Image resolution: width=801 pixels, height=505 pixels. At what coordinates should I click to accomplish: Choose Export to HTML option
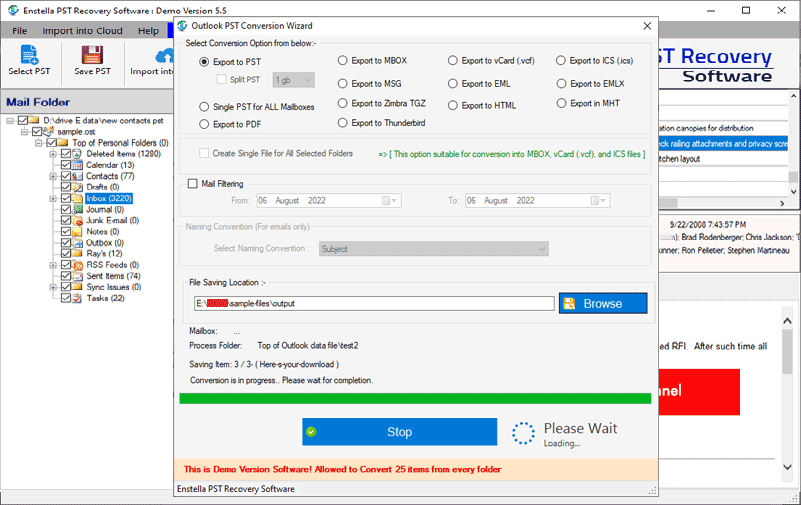tap(453, 105)
